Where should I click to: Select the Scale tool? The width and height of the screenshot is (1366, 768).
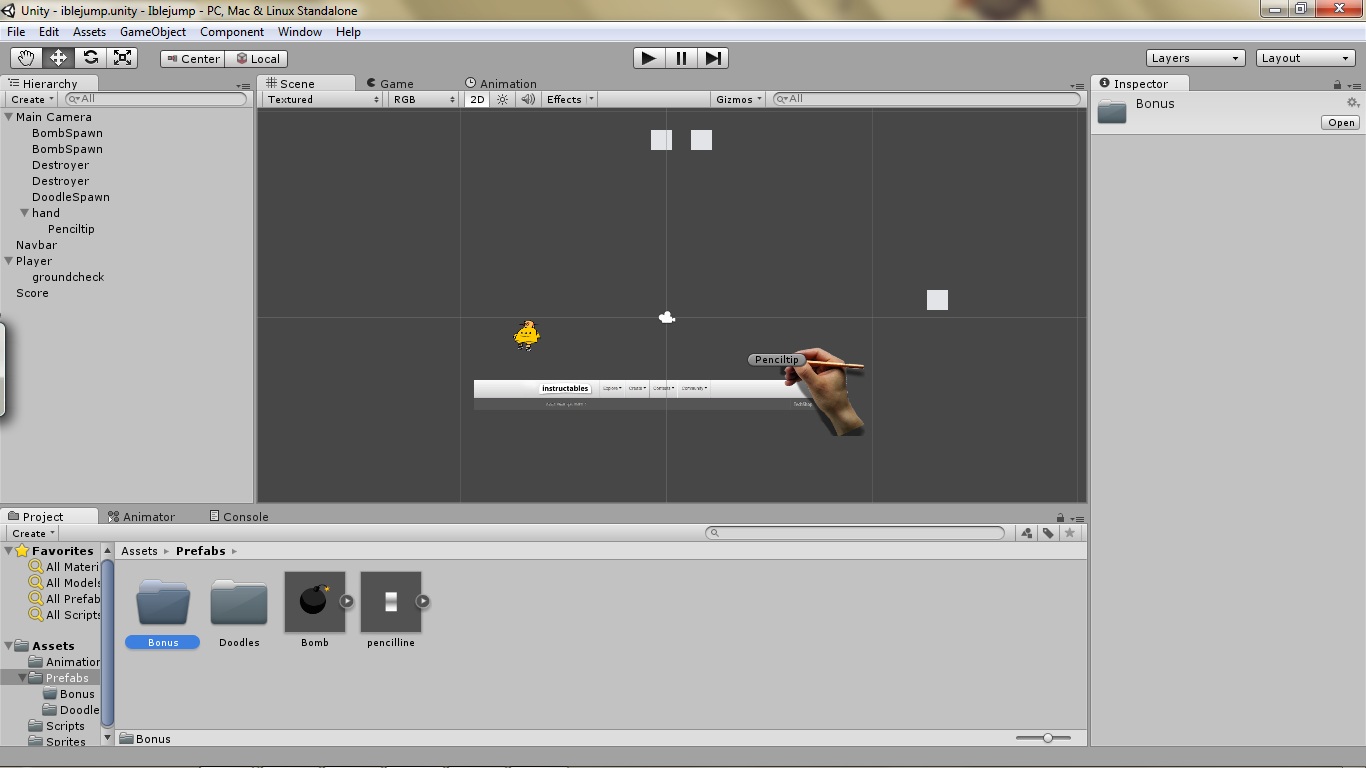point(122,58)
